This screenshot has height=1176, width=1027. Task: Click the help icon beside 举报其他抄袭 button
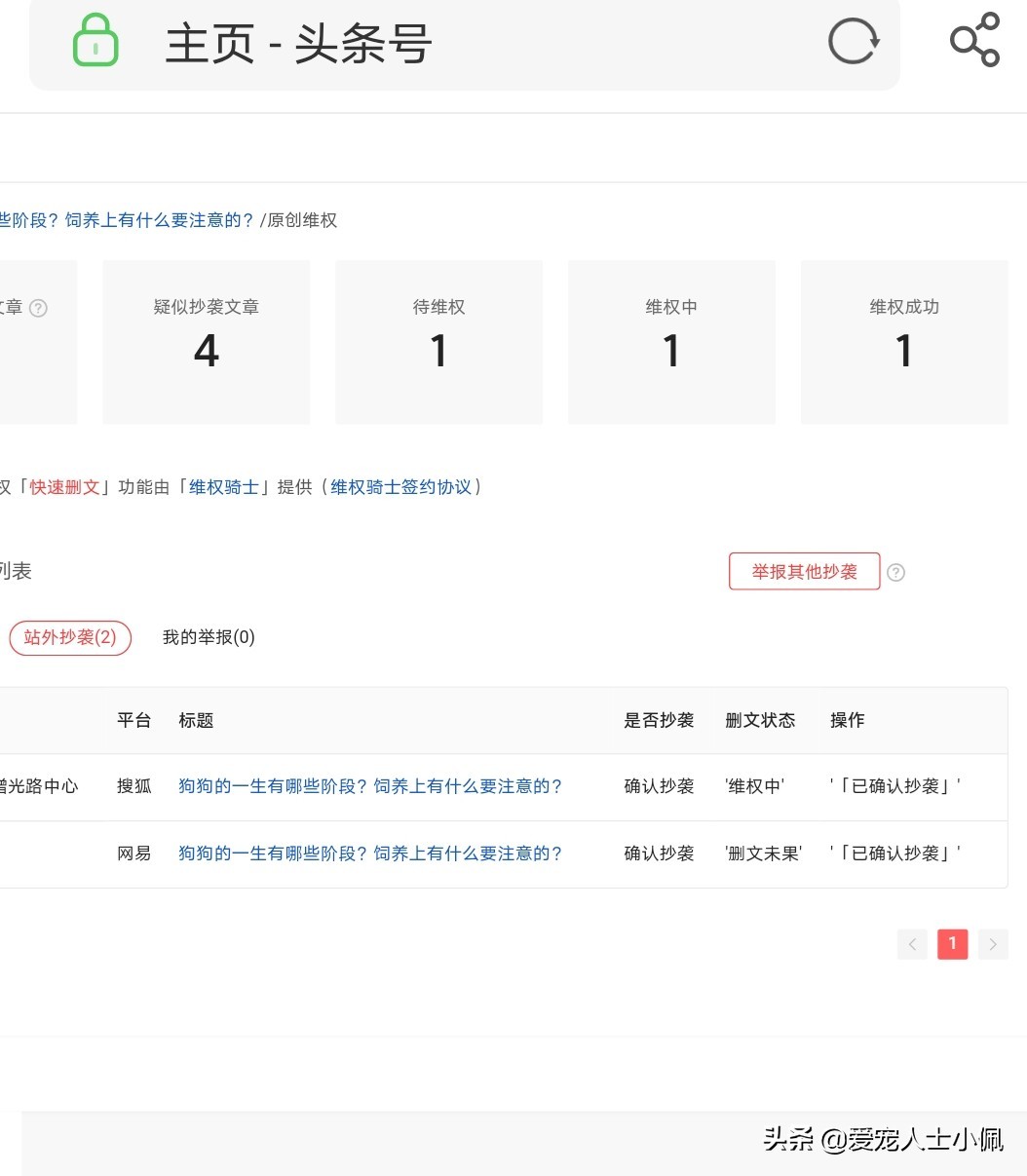[895, 572]
